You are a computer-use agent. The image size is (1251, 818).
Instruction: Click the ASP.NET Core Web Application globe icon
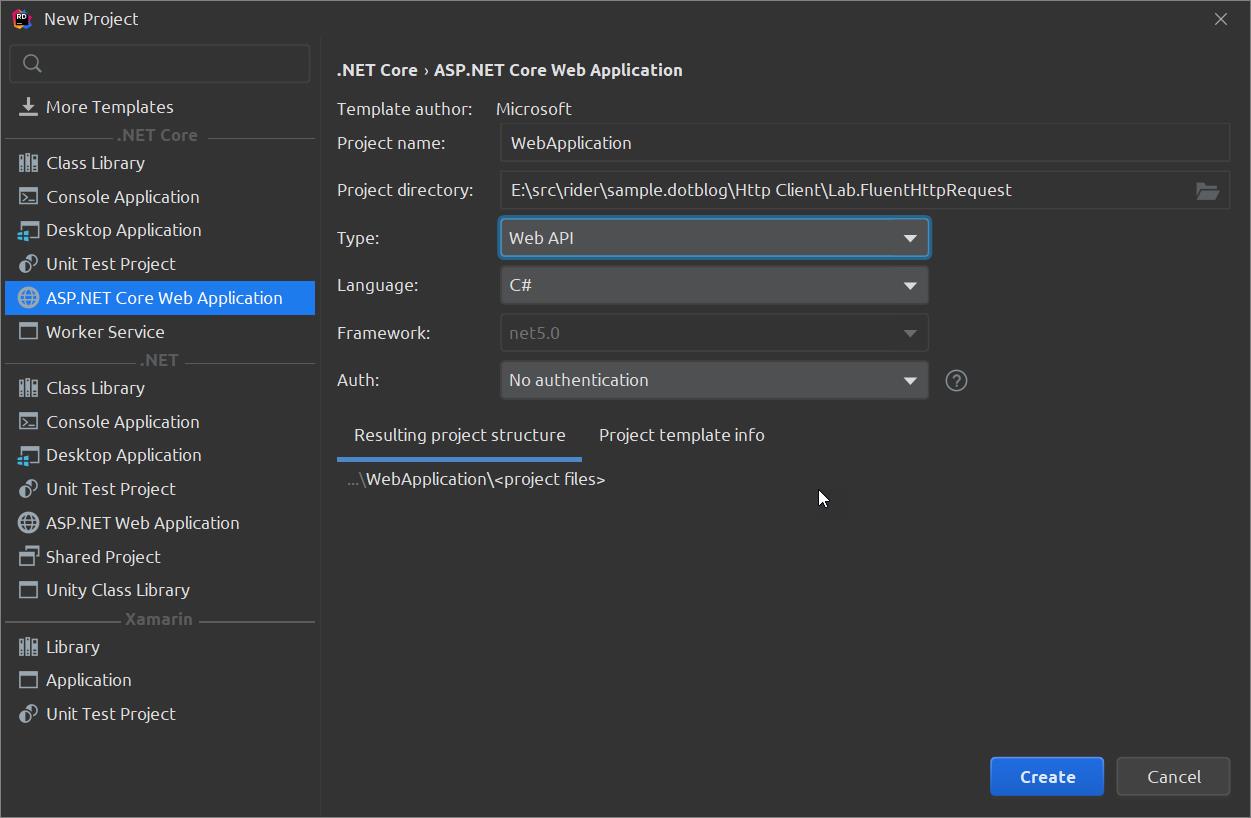[28, 298]
